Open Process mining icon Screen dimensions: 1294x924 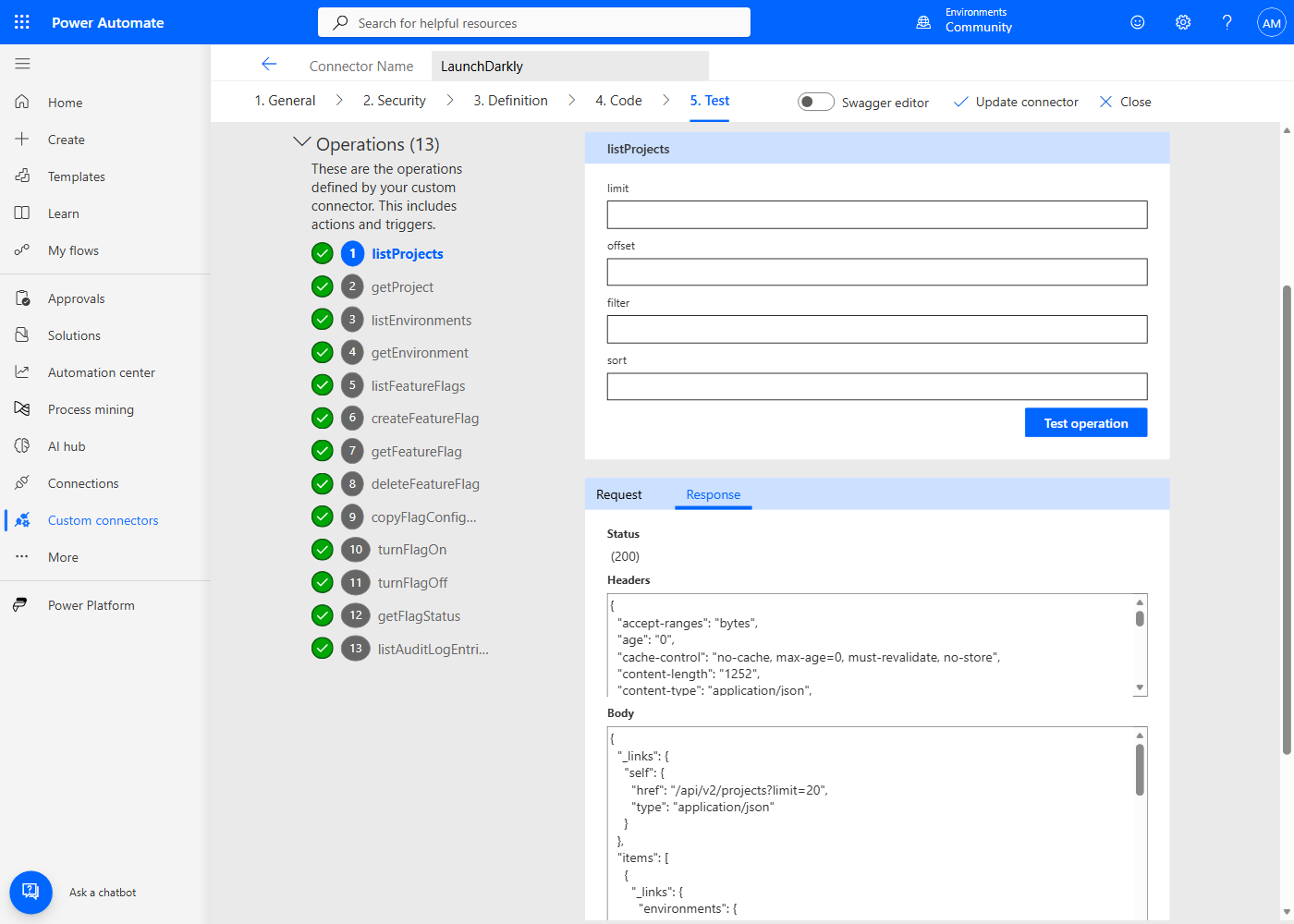[x=22, y=408]
